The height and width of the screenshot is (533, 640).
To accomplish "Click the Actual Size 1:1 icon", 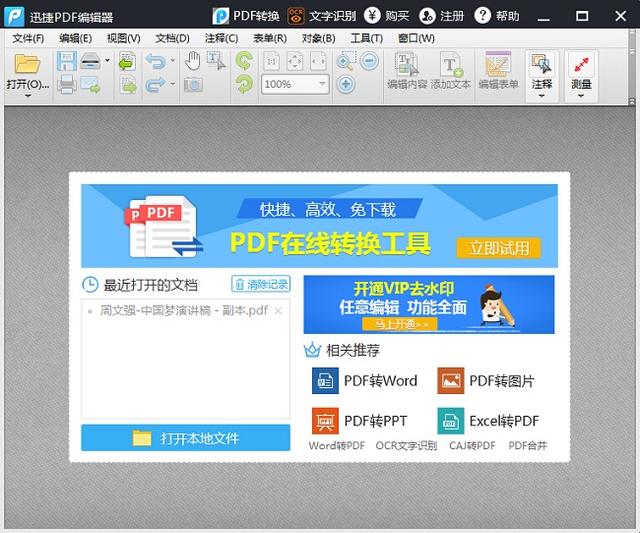I will click(271, 61).
